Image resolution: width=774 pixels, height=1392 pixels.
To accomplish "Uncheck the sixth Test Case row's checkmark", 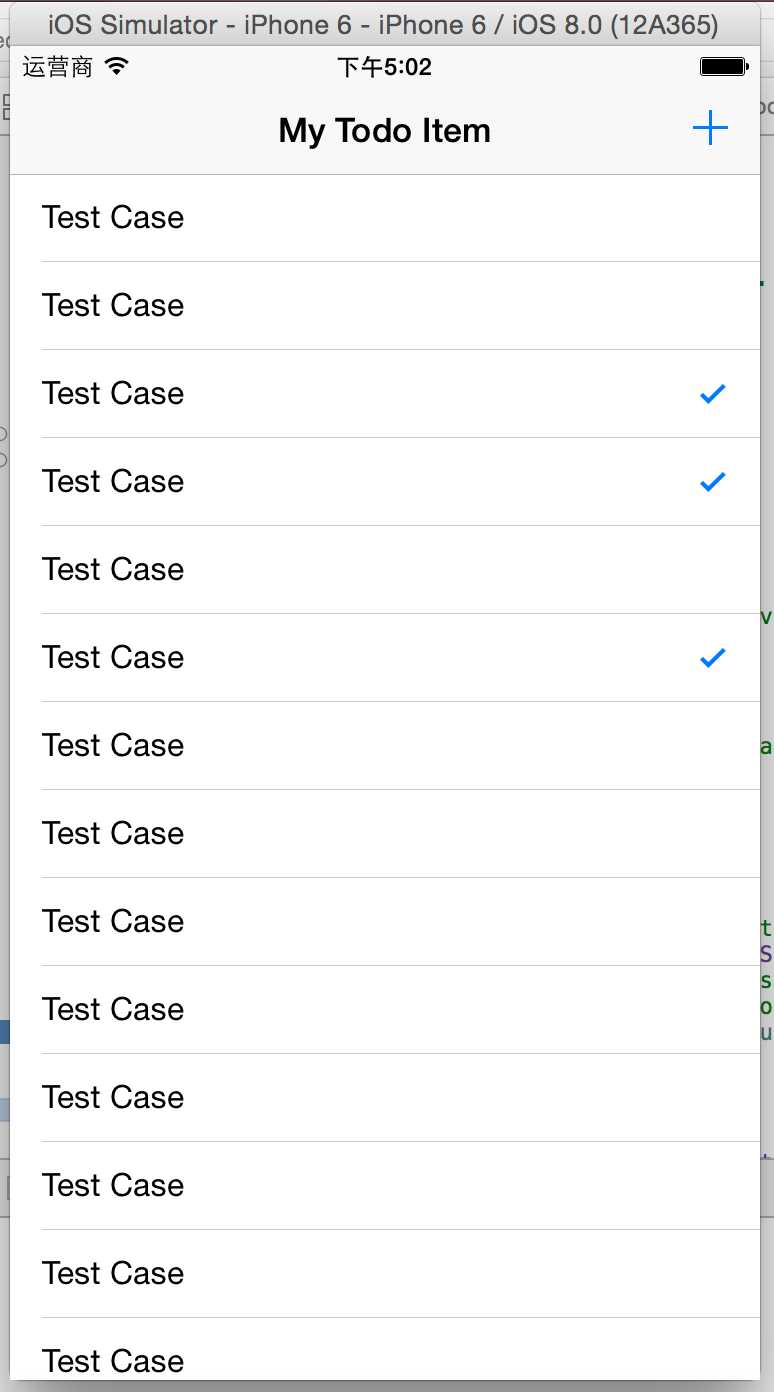I will (x=712, y=658).
